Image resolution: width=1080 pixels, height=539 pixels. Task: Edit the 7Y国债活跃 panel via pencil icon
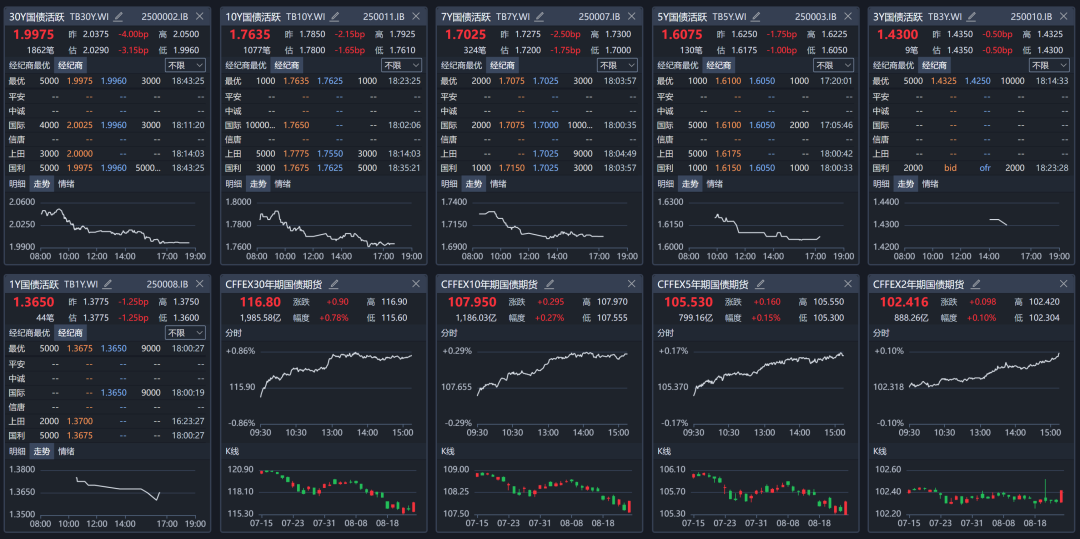tap(539, 16)
